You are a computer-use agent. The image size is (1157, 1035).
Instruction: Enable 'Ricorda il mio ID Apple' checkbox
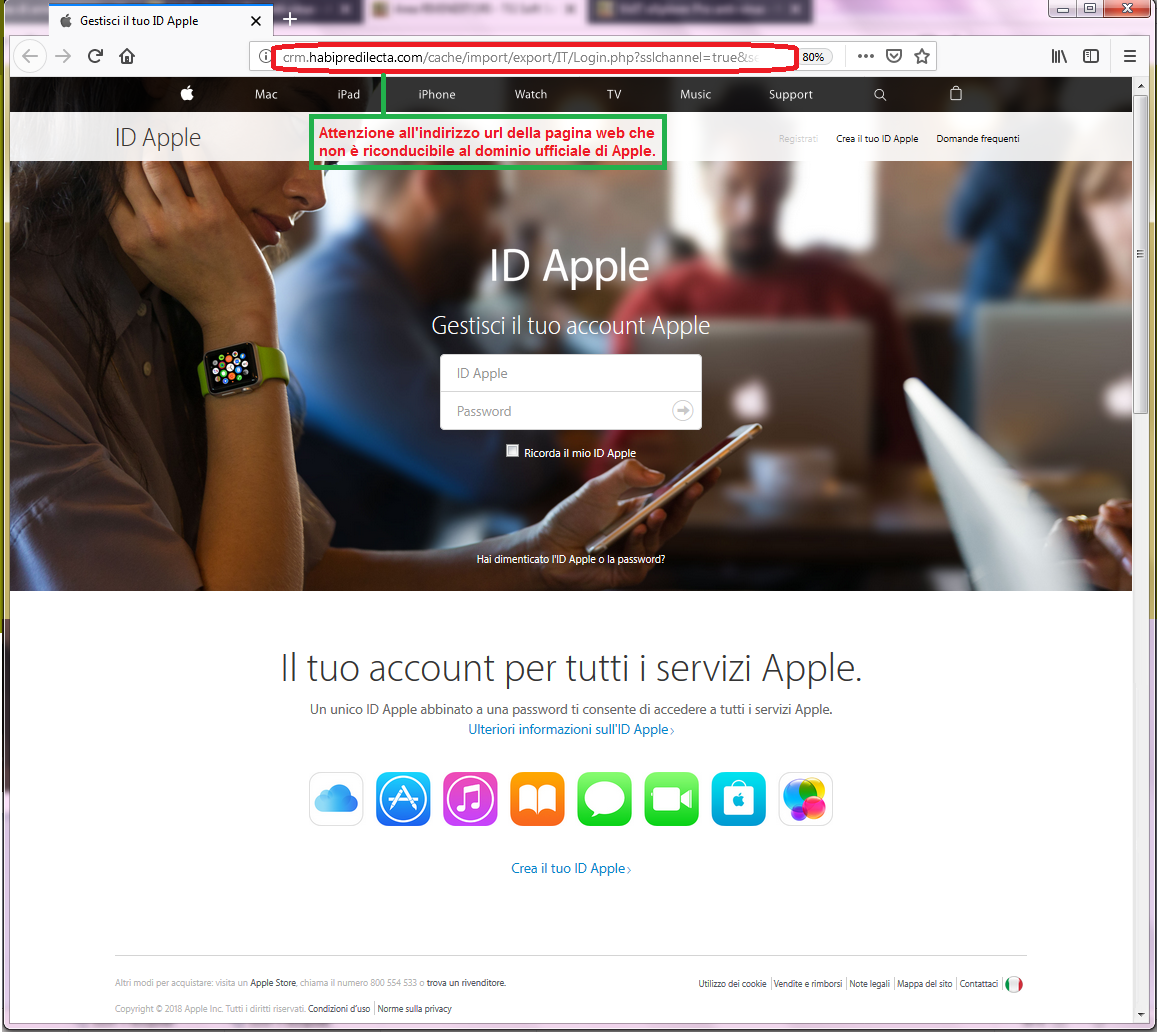(512, 451)
